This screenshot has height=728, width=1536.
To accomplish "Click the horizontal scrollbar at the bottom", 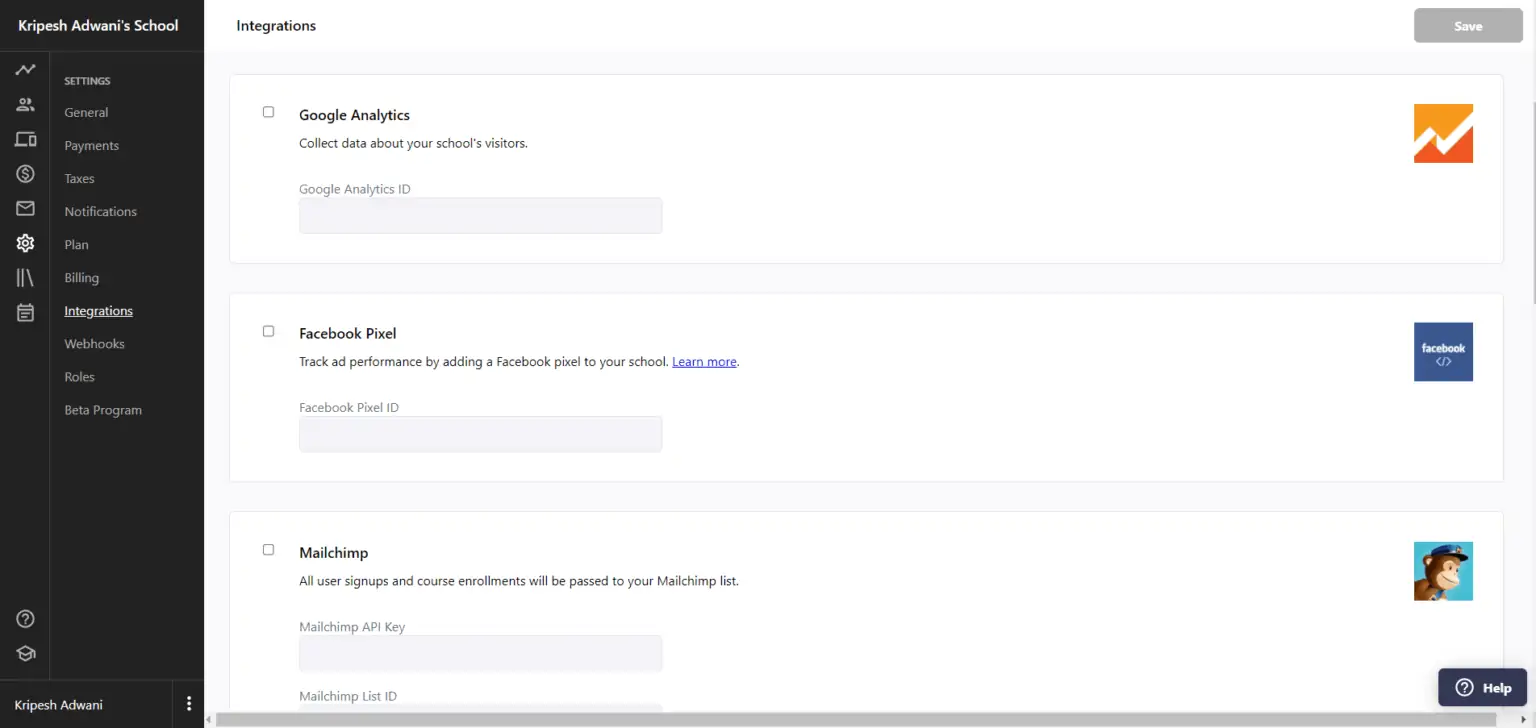I will tap(856, 719).
